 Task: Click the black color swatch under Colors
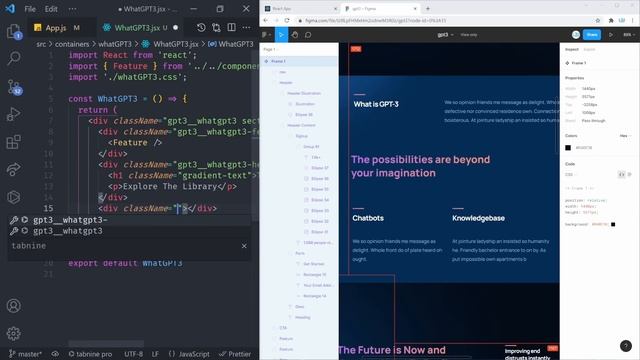568,148
